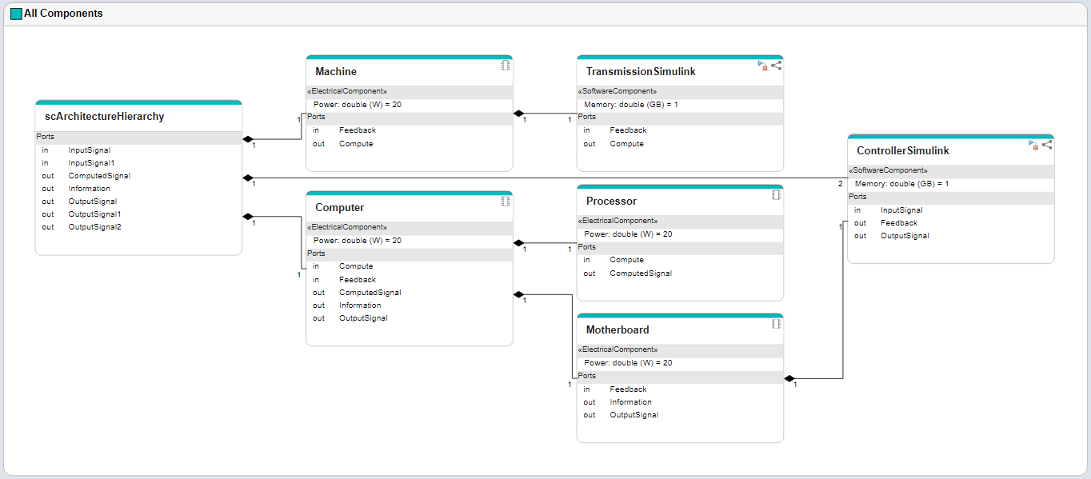Select the Processor component title

[612, 201]
